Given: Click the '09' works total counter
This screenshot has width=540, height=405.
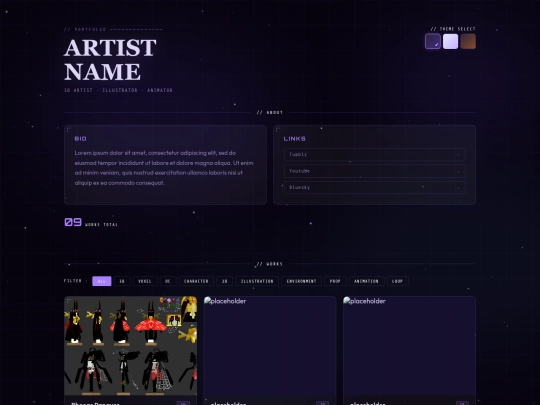Looking at the screenshot, I should tap(73, 222).
